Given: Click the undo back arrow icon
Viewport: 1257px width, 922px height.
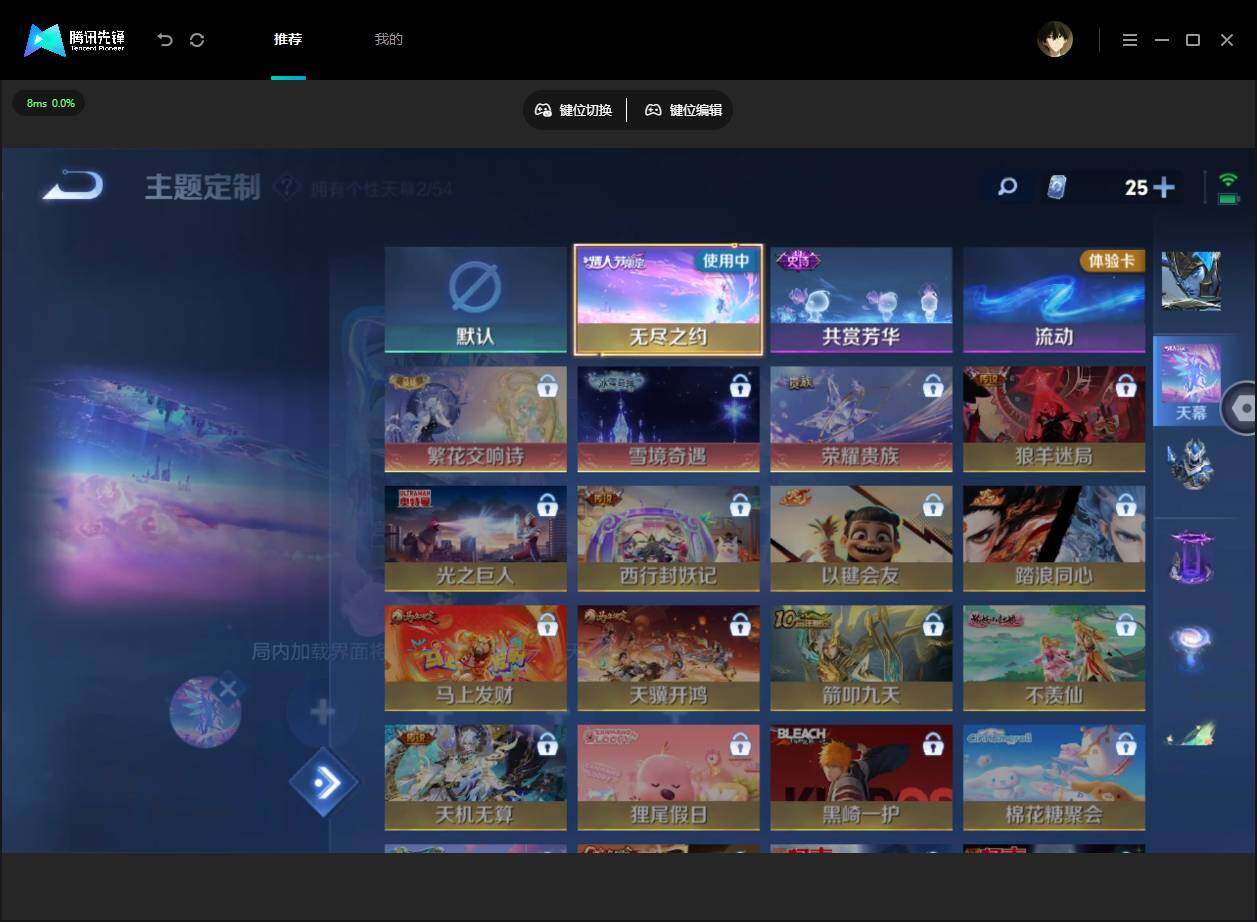Looking at the screenshot, I should click(165, 40).
